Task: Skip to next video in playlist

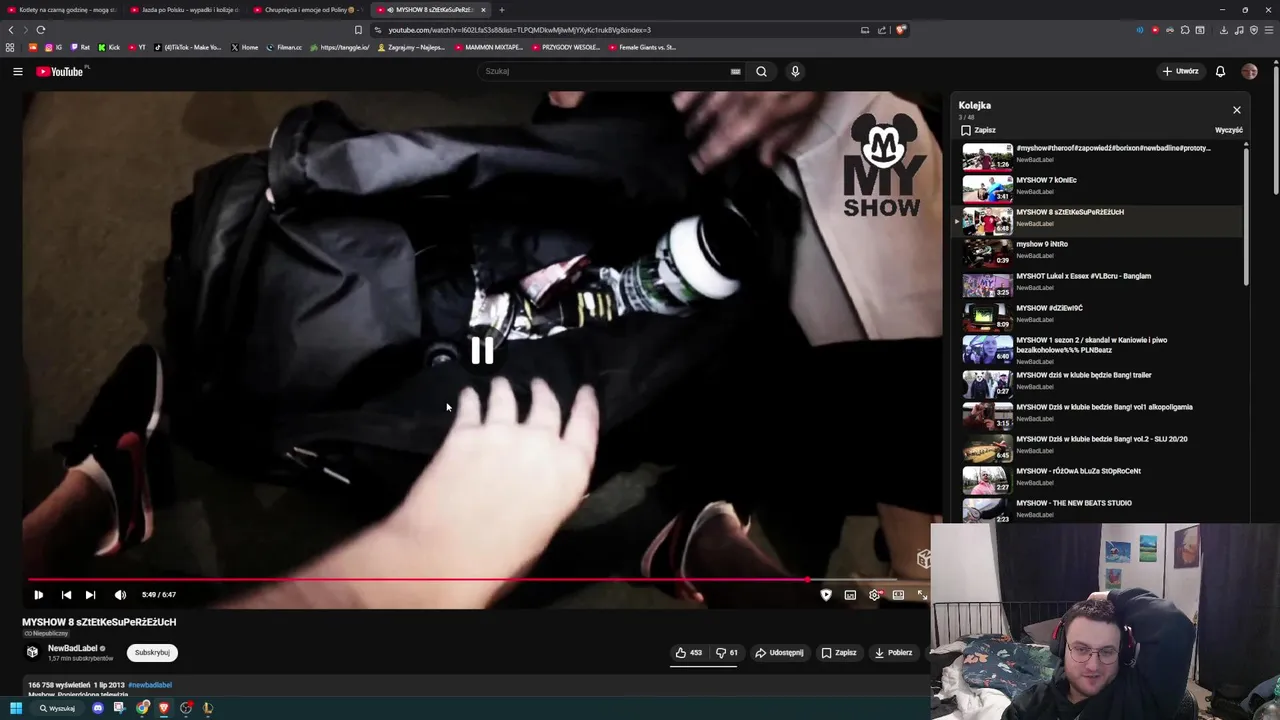Action: (90, 595)
